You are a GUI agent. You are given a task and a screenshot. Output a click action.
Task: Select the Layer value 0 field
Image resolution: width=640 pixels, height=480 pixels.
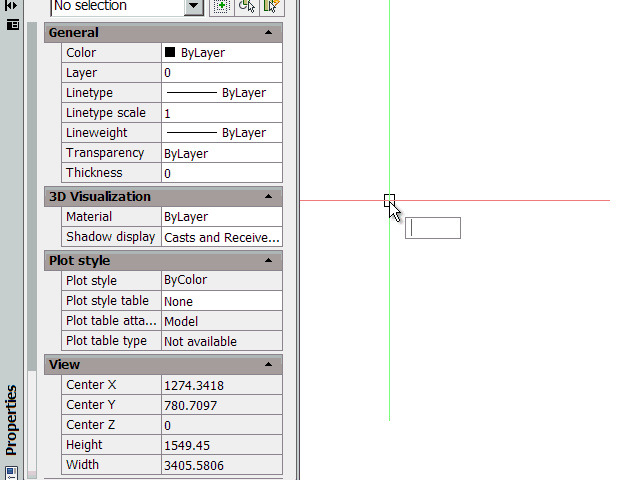tap(222, 73)
